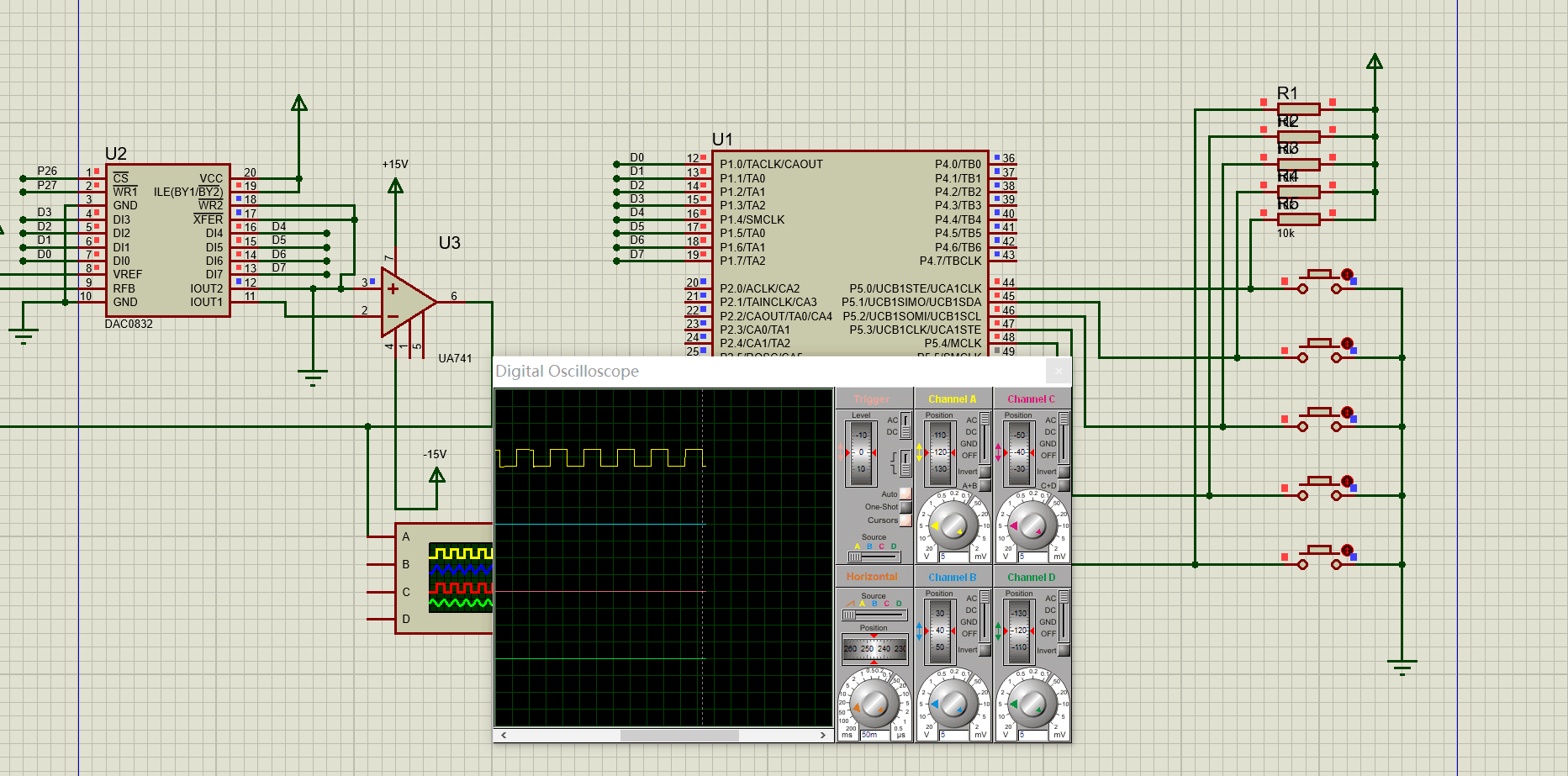The height and width of the screenshot is (776, 1568).
Task: Click Horizontal Position thumbwheel
Action: 875,649
